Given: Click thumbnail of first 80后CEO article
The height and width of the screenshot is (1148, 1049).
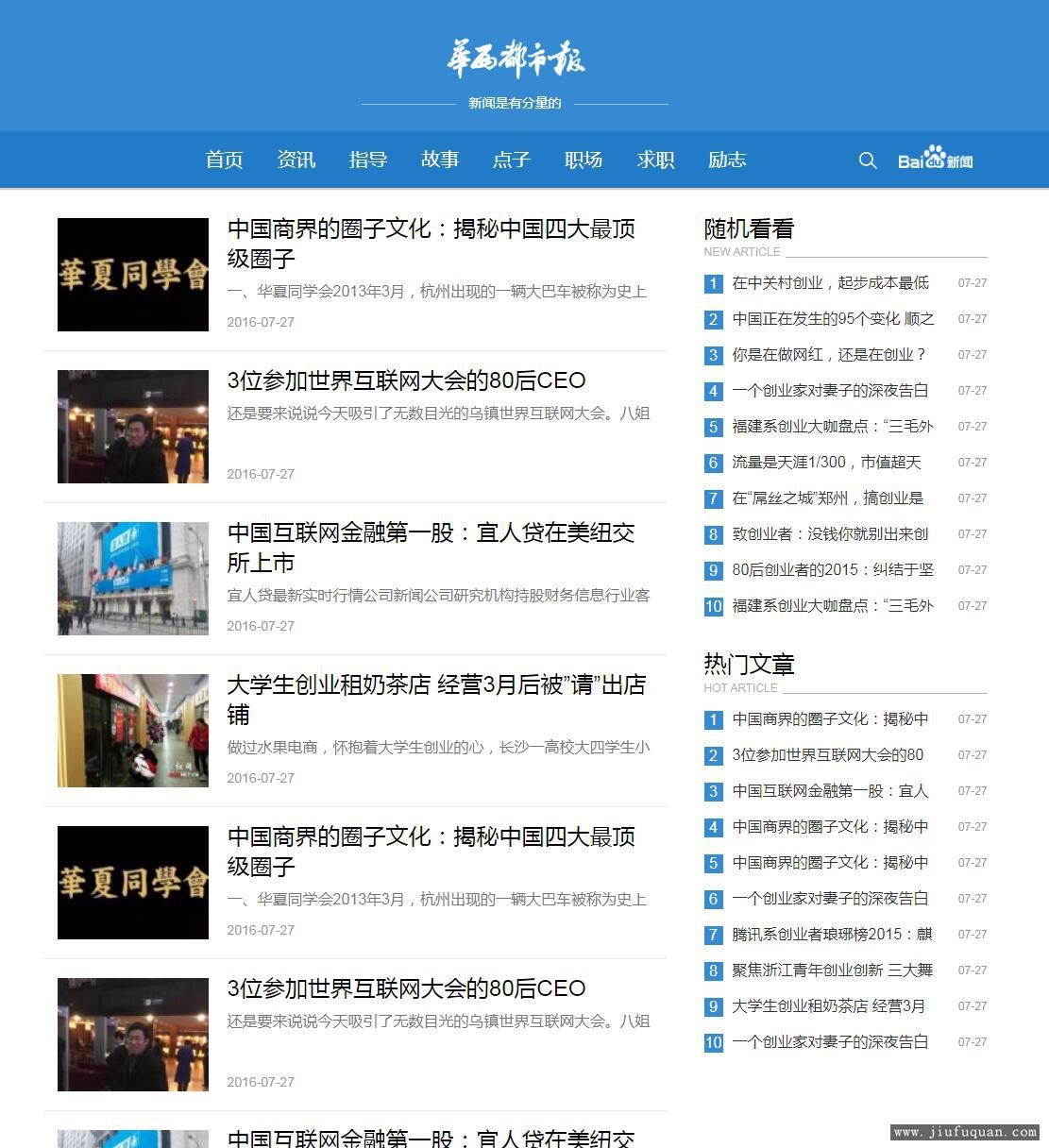Looking at the screenshot, I should coord(133,427).
